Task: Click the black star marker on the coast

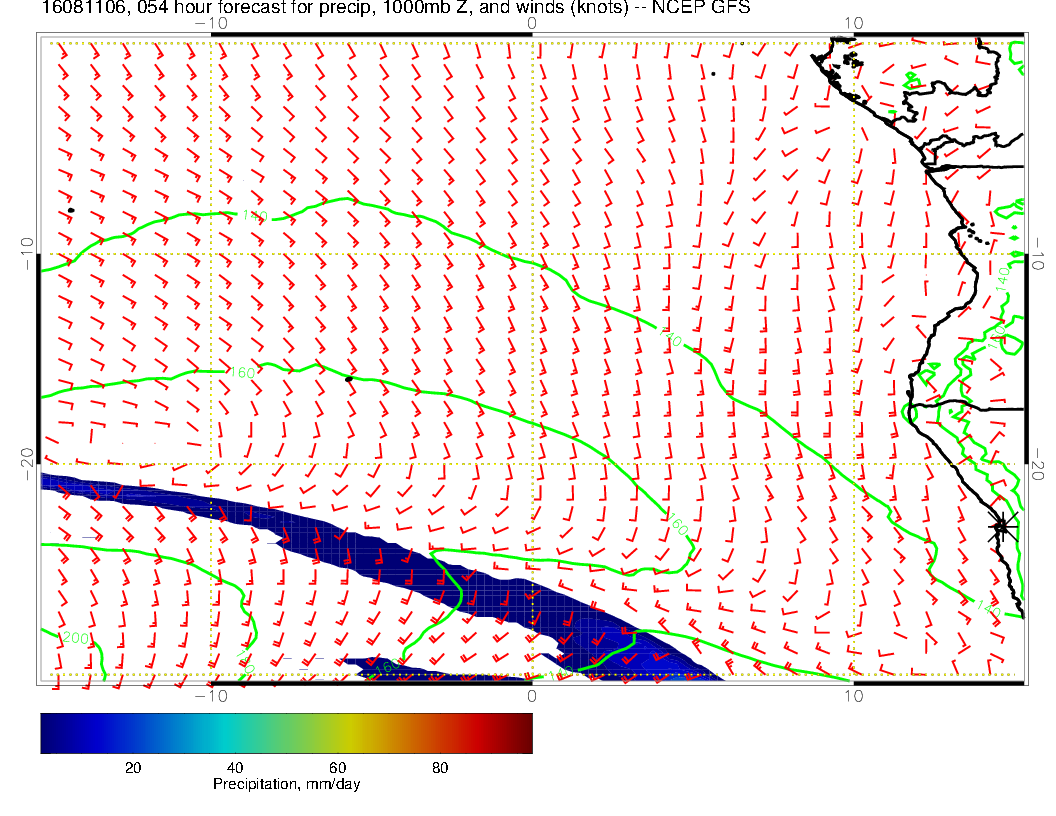Action: pos(1002,527)
